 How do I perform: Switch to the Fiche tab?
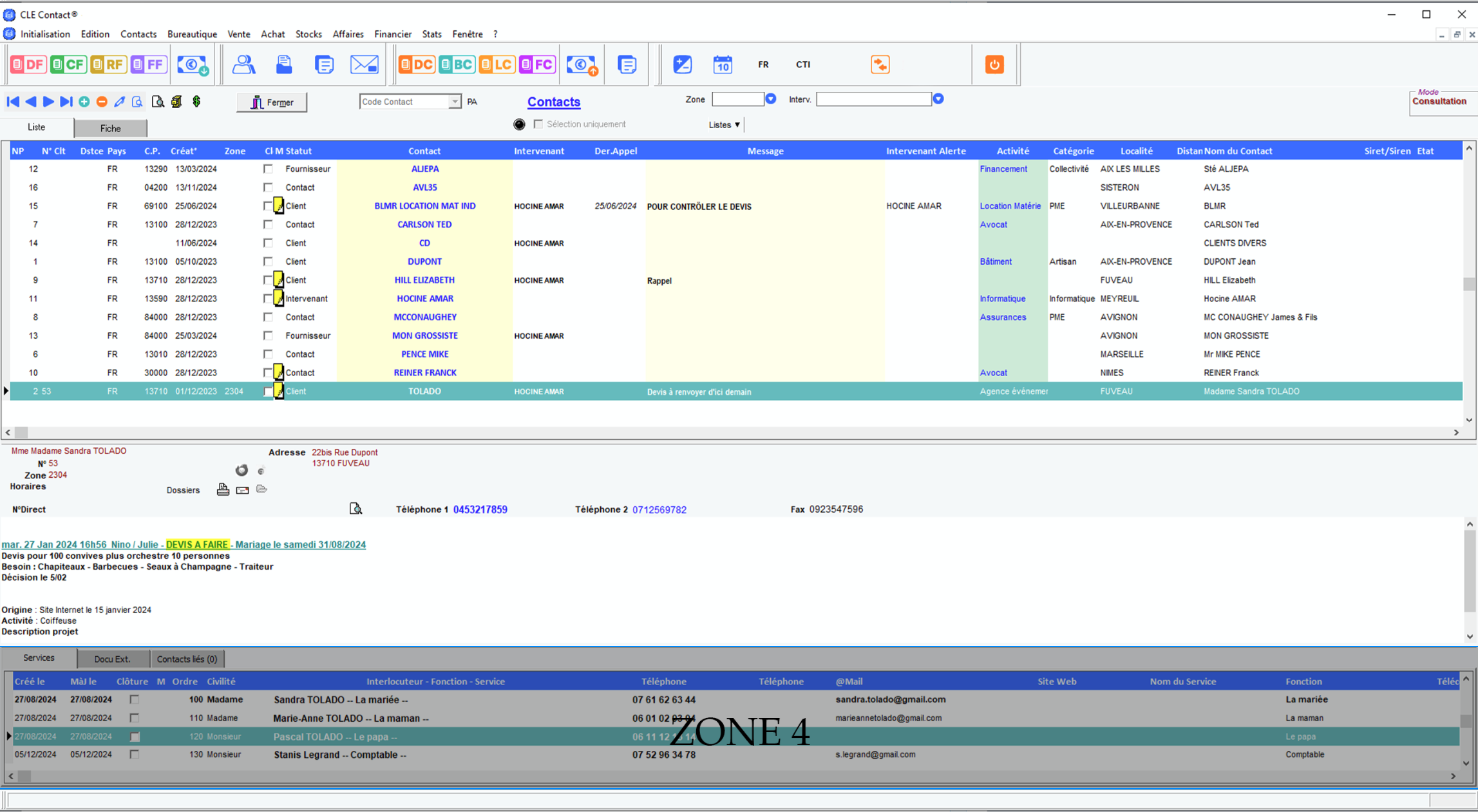pos(111,128)
